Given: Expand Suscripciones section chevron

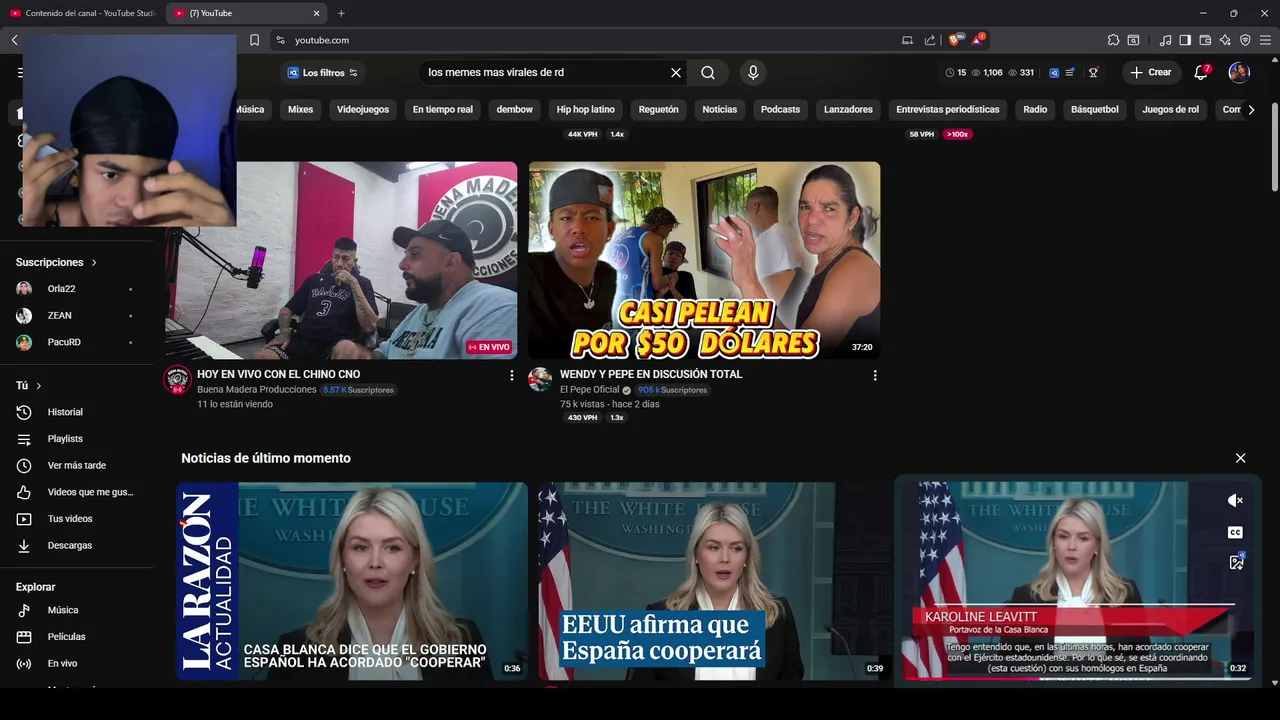Looking at the screenshot, I should (x=94, y=262).
